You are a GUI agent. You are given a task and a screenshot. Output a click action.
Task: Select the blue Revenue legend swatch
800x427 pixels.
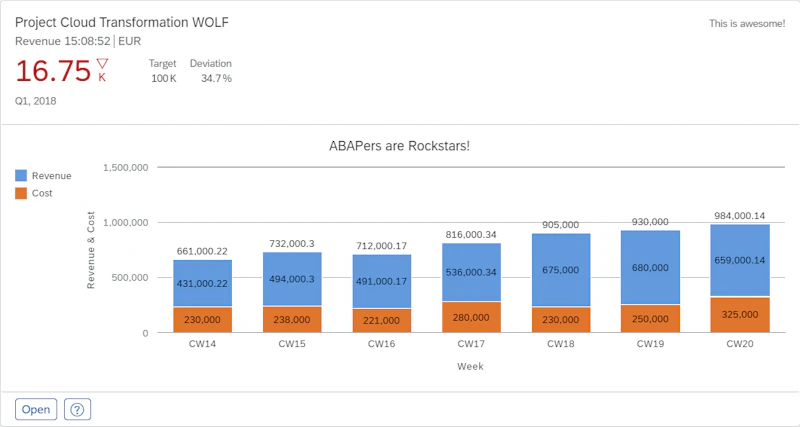click(21, 175)
